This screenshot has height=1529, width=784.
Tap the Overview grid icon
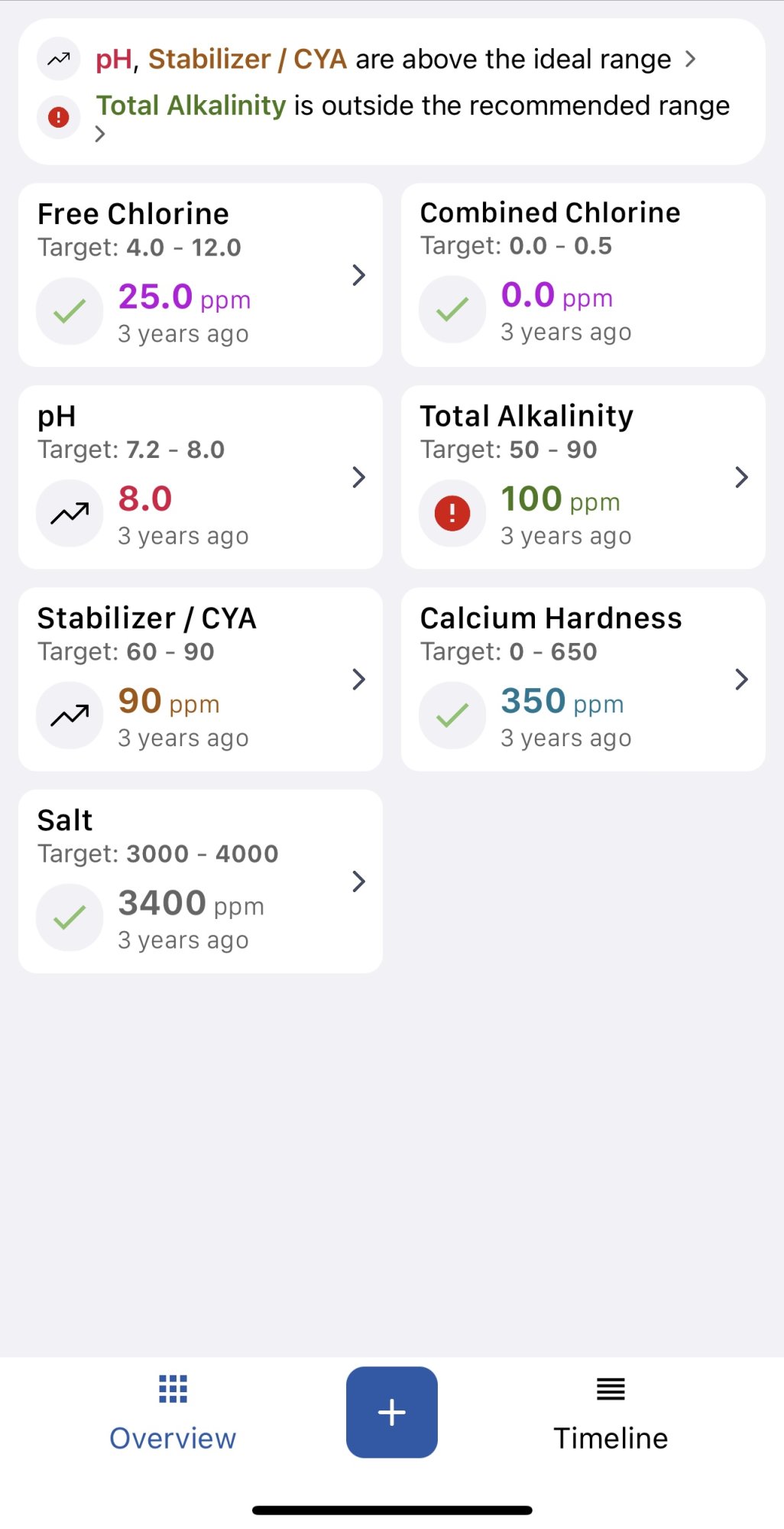pyautogui.click(x=173, y=1389)
